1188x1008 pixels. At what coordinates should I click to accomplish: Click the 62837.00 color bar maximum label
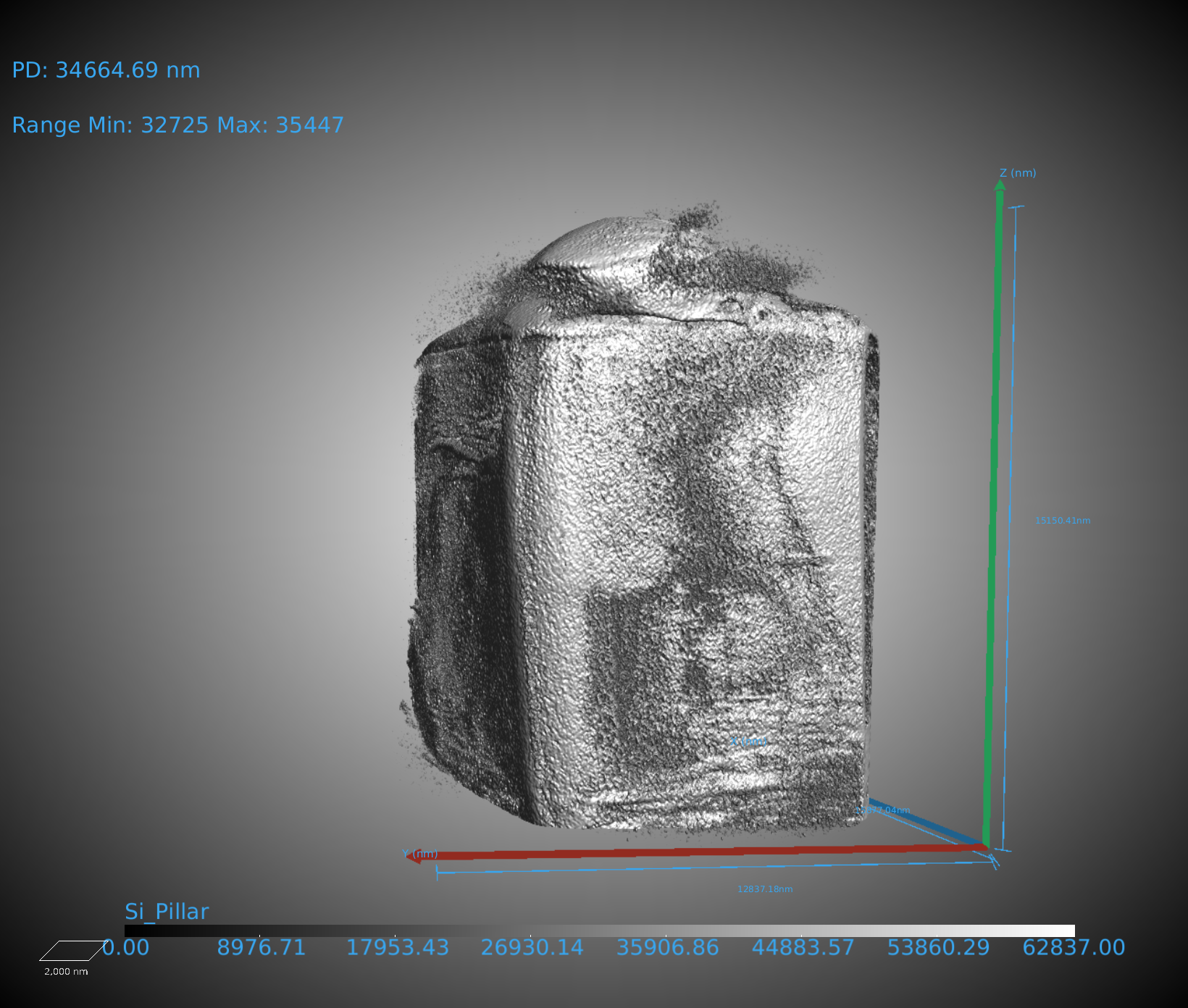[1074, 948]
